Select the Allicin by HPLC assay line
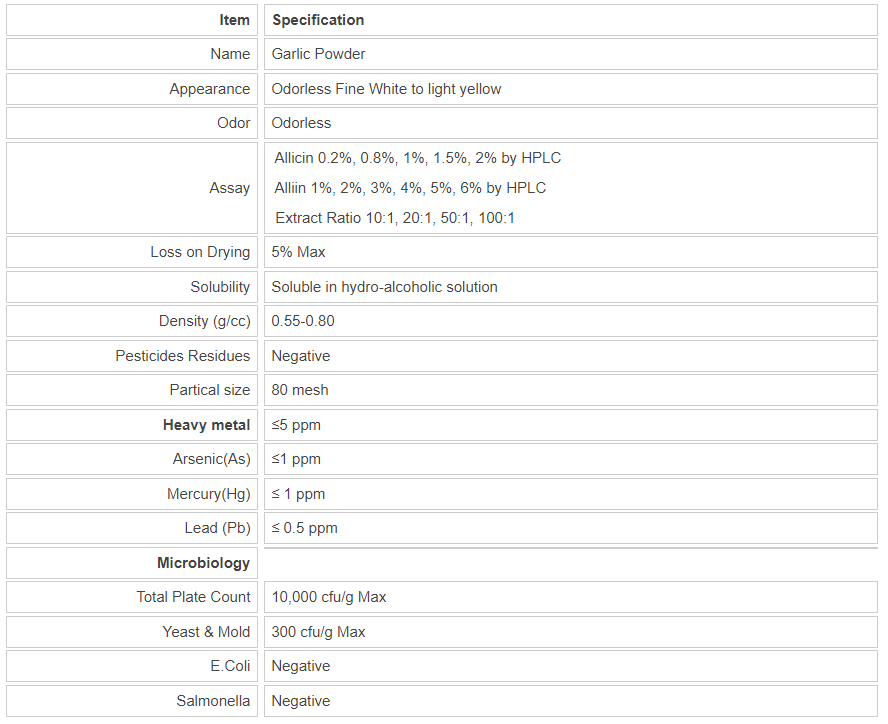This screenshot has height=724, width=888. (417, 158)
